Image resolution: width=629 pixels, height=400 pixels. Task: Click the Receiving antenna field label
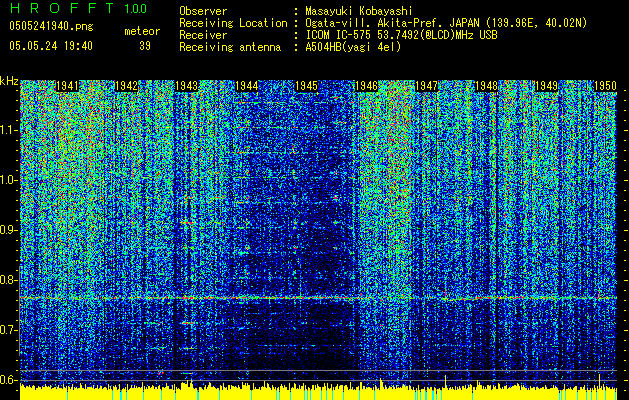230,47
